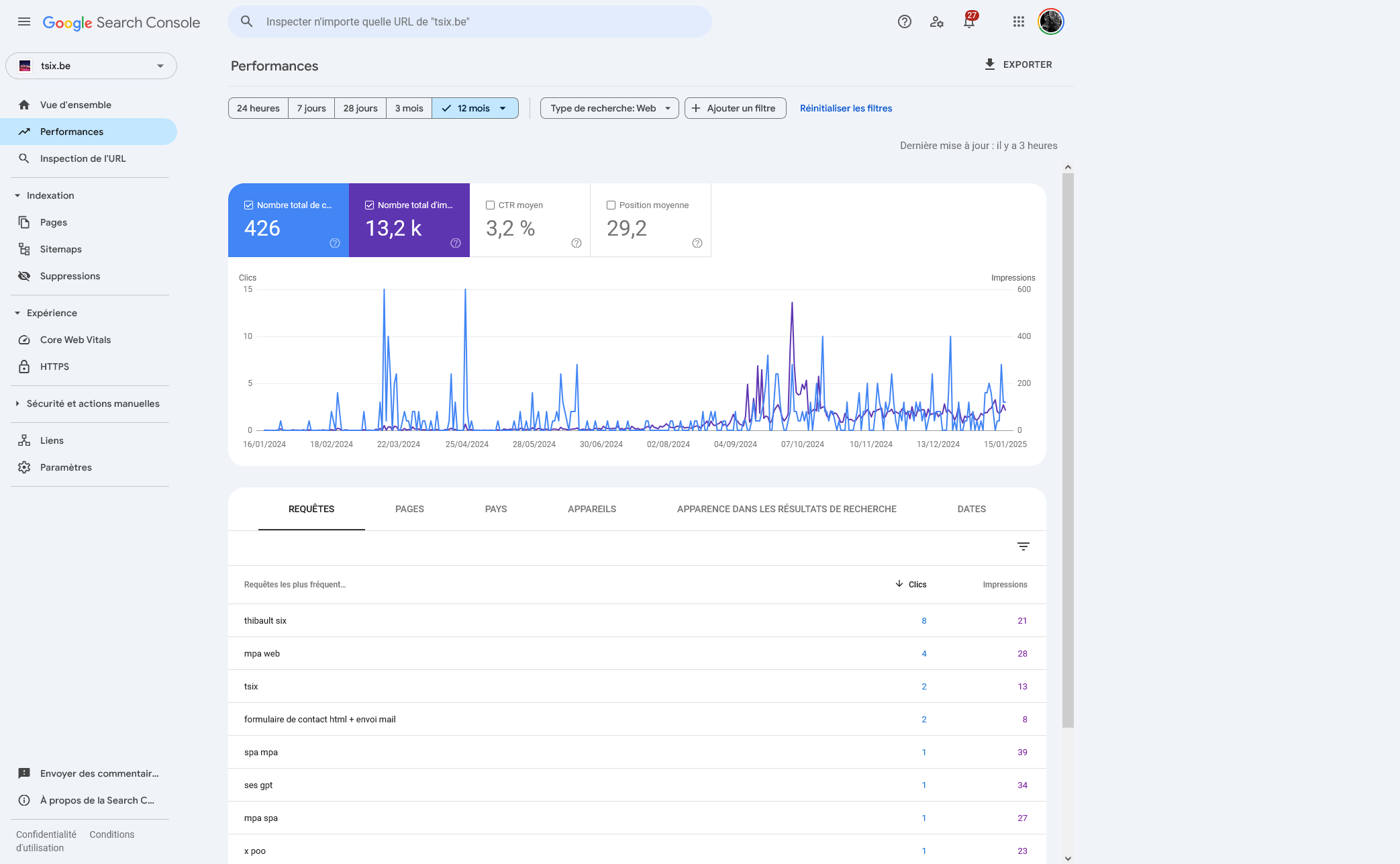The height and width of the screenshot is (864, 1400).
Task: Uncheck Nombre total de clics metric
Action: click(248, 205)
